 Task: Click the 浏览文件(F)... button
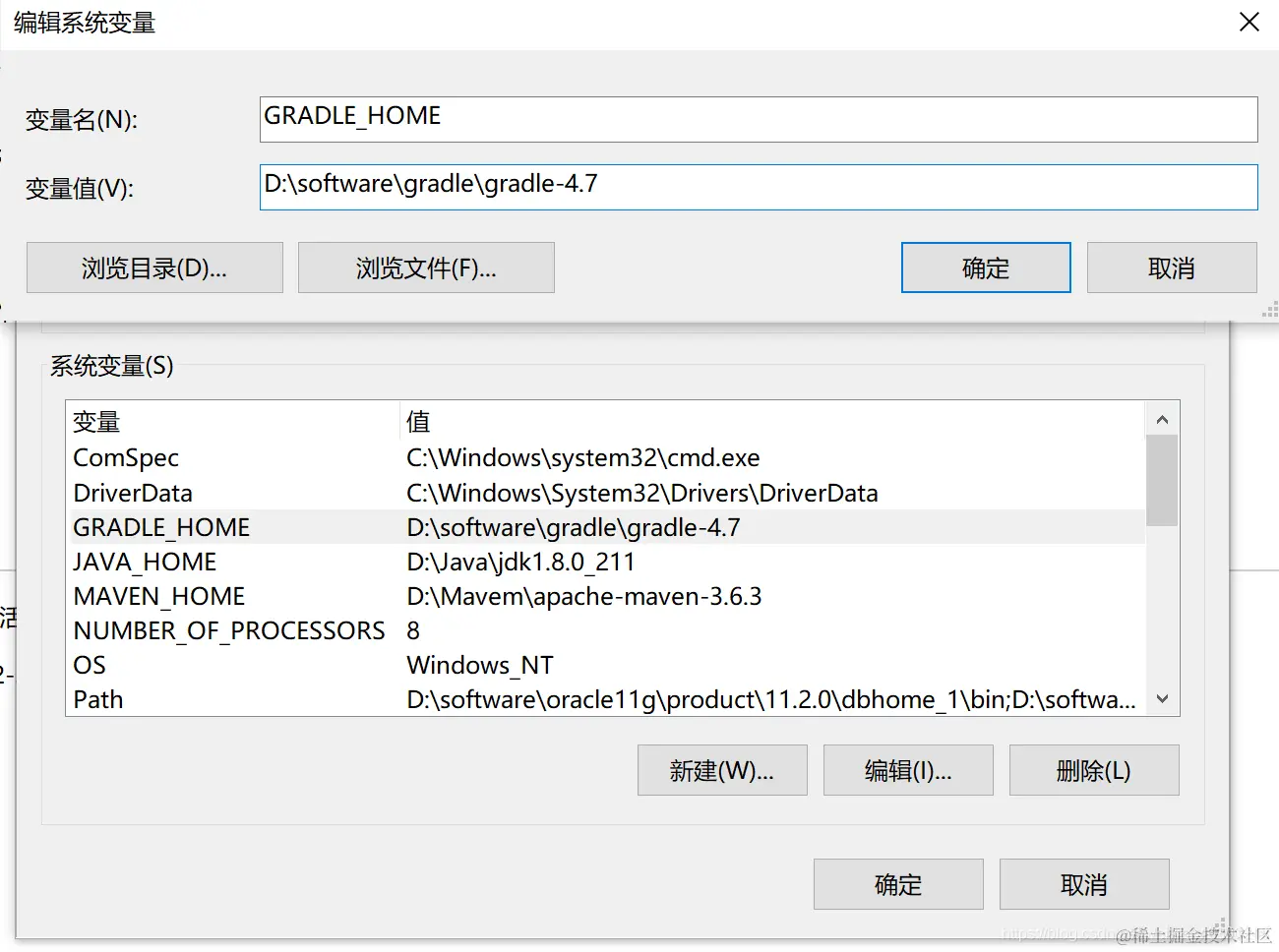426,268
